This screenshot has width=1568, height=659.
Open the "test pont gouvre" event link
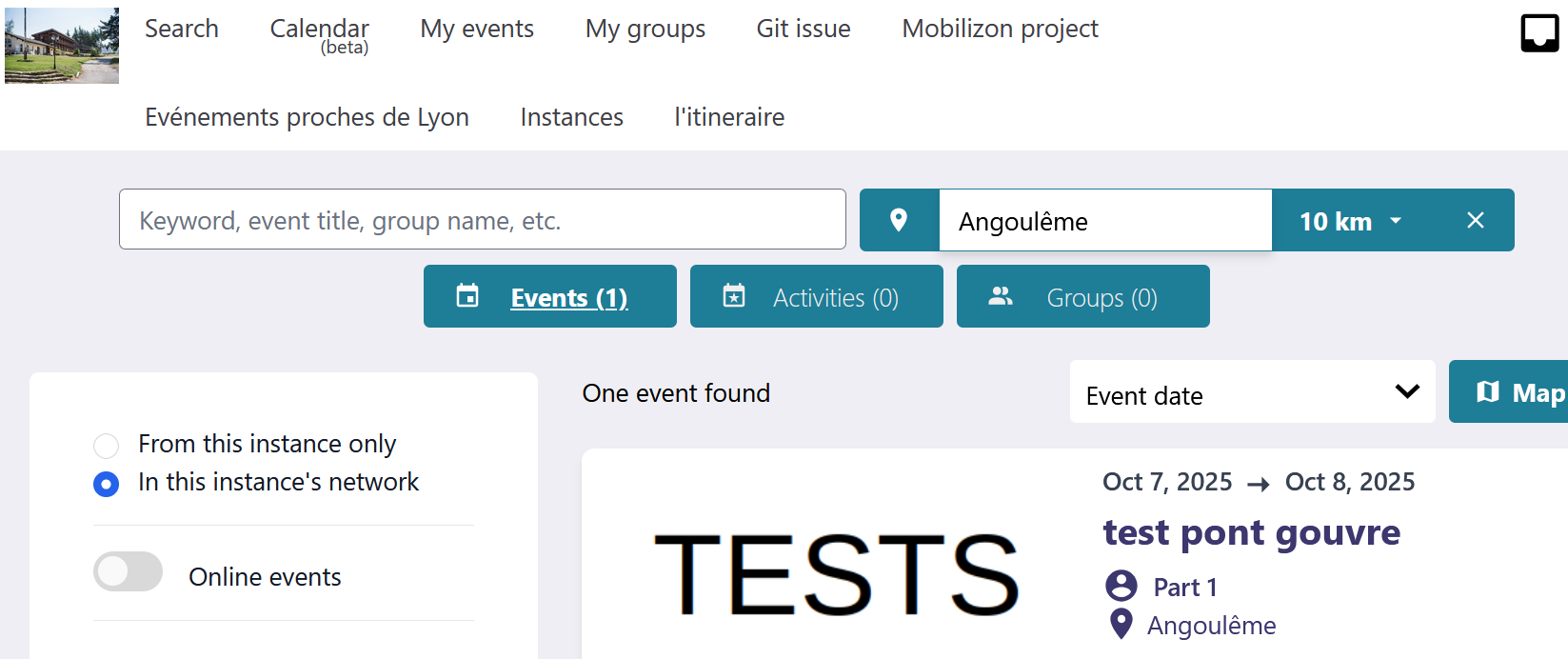point(1251,532)
